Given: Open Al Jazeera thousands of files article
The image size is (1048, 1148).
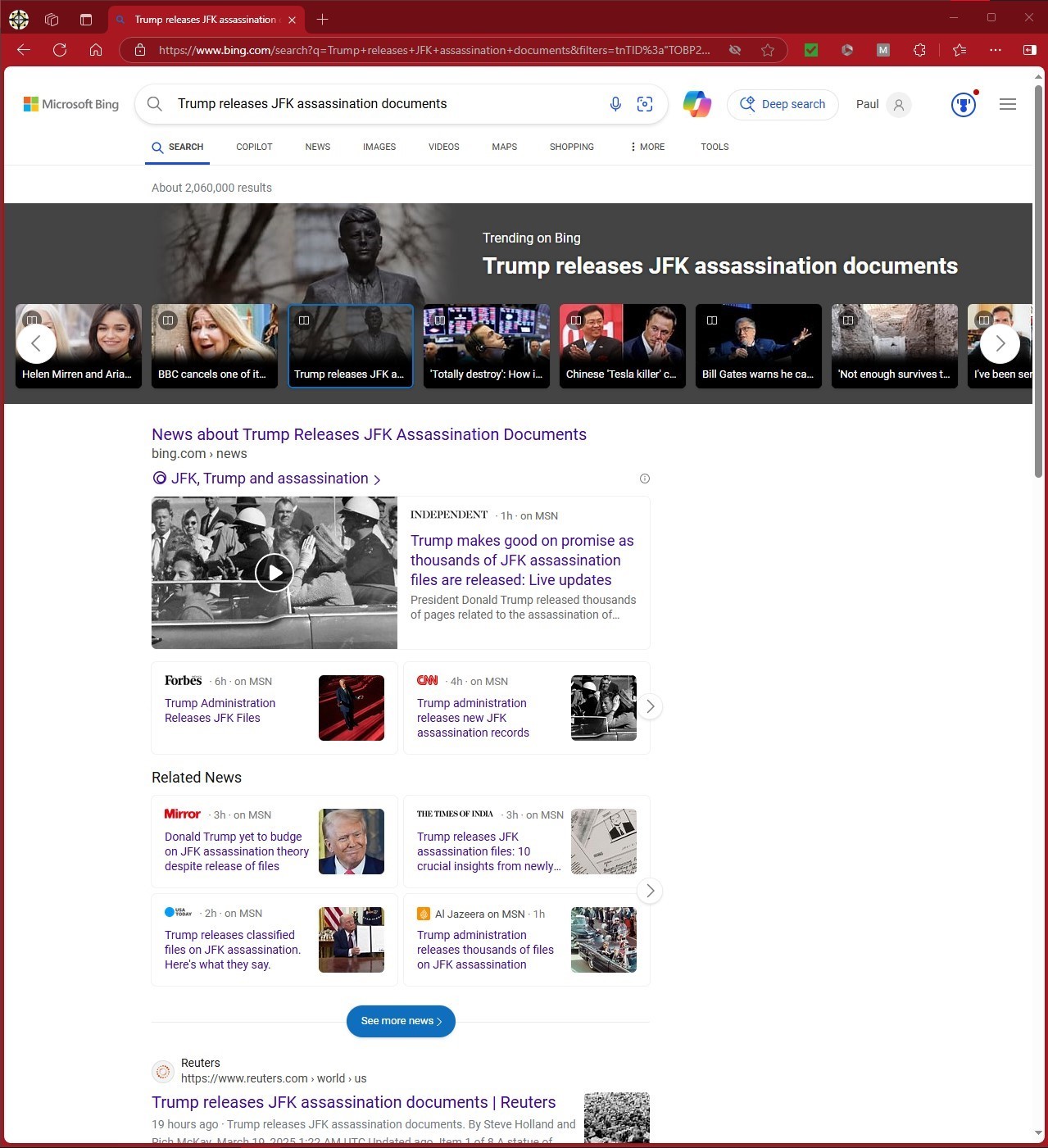Looking at the screenshot, I should click(x=485, y=950).
